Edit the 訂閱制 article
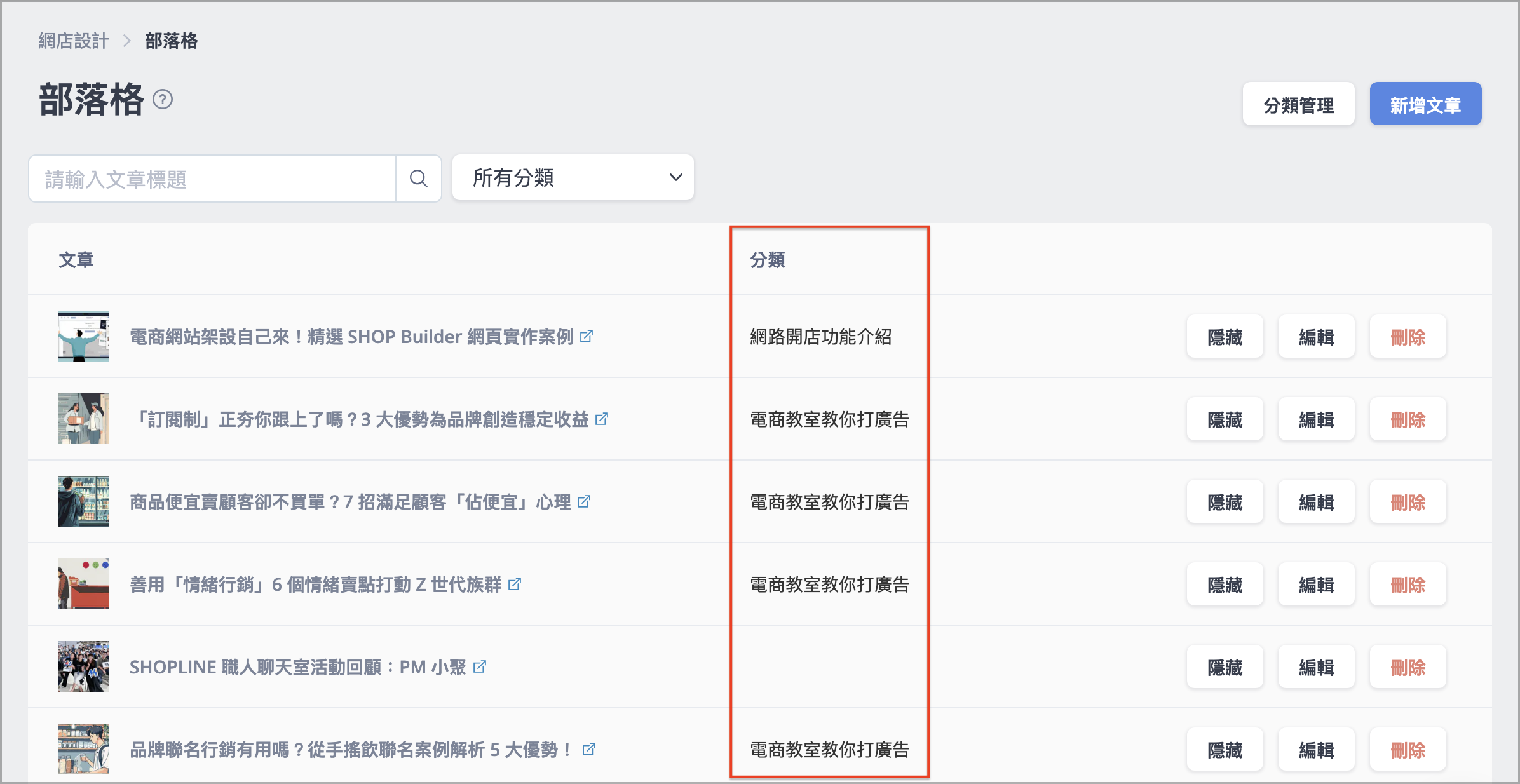The image size is (1520, 784). (x=1316, y=419)
